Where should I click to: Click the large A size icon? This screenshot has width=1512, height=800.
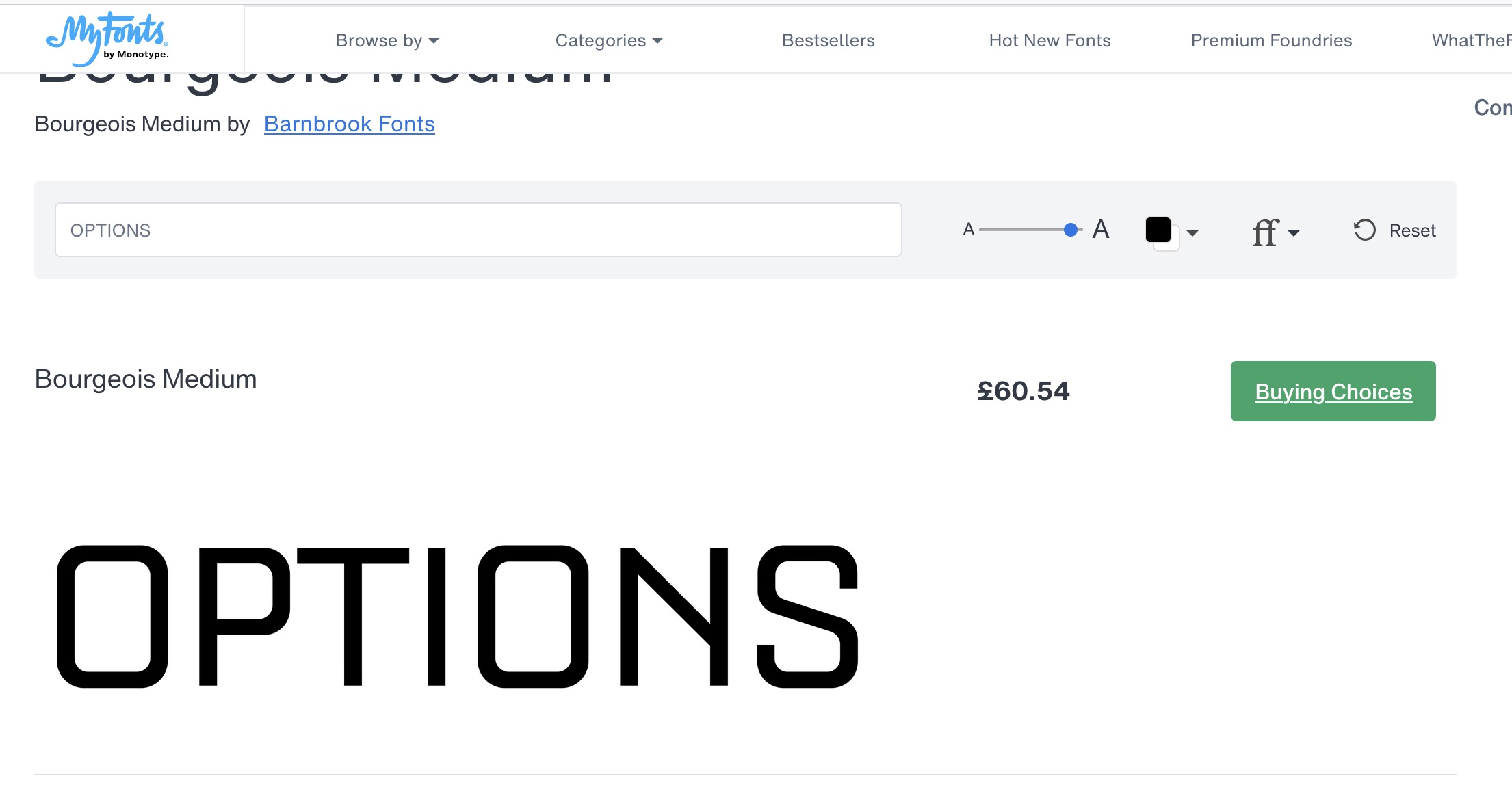1101,230
